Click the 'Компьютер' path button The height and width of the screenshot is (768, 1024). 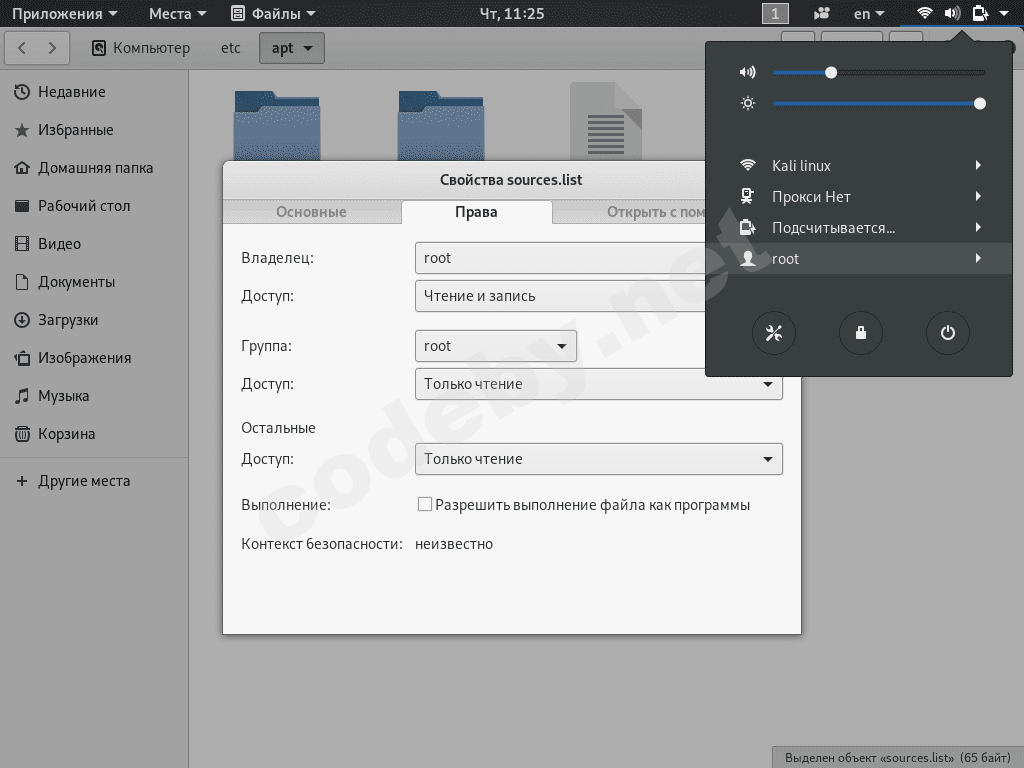(141, 48)
